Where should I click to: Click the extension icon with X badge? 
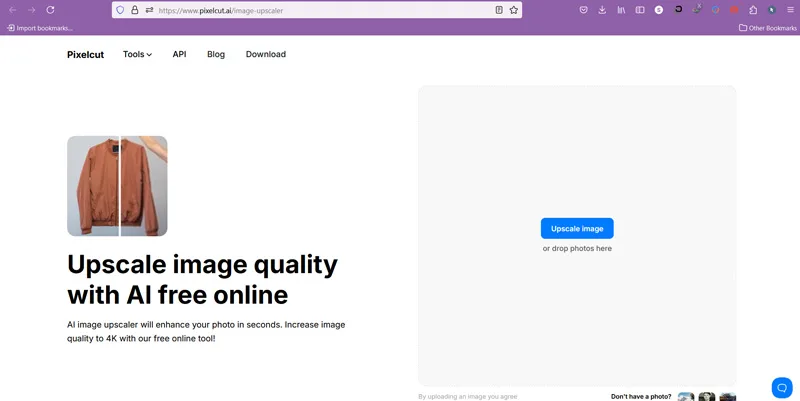click(x=697, y=9)
